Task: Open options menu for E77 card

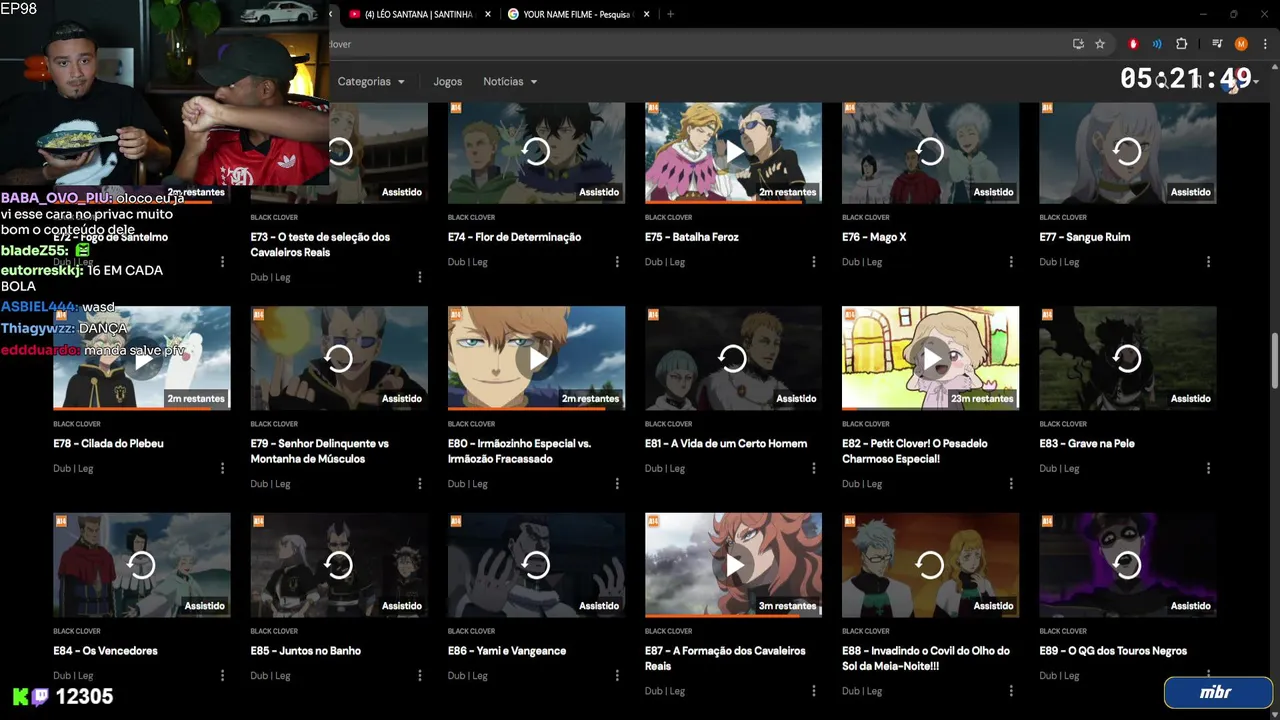Action: pyautogui.click(x=1208, y=262)
